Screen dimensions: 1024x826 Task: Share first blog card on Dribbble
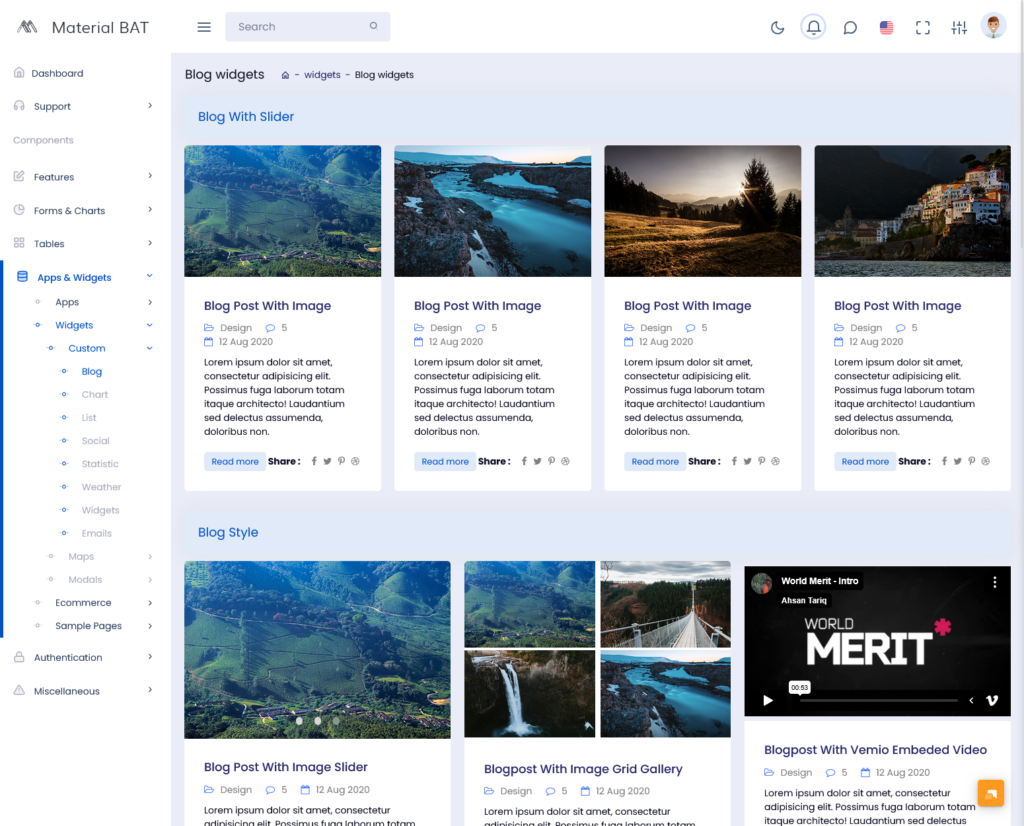[x=355, y=461]
